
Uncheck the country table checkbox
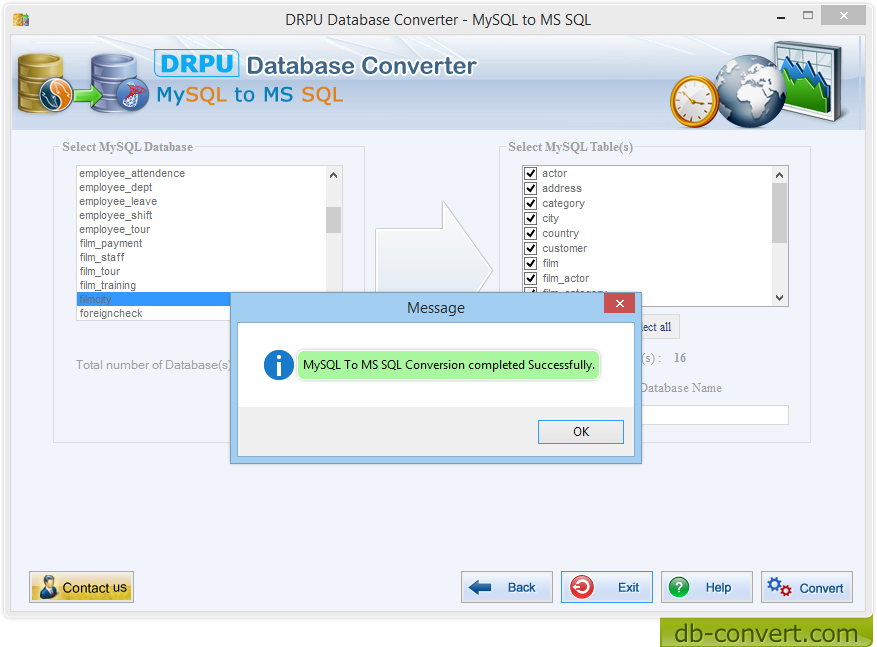[531, 233]
